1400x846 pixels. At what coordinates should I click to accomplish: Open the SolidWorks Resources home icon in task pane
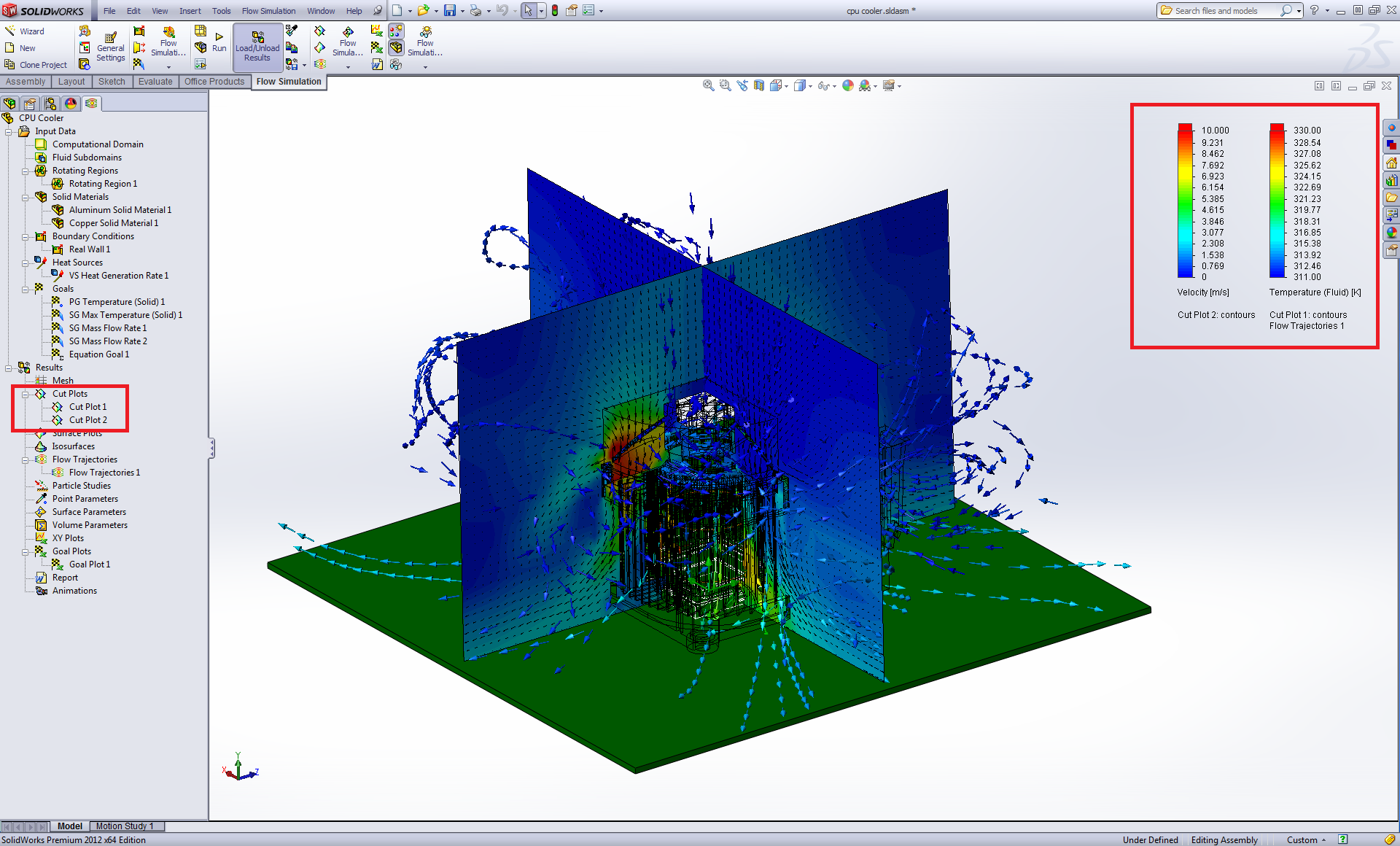tap(1391, 163)
